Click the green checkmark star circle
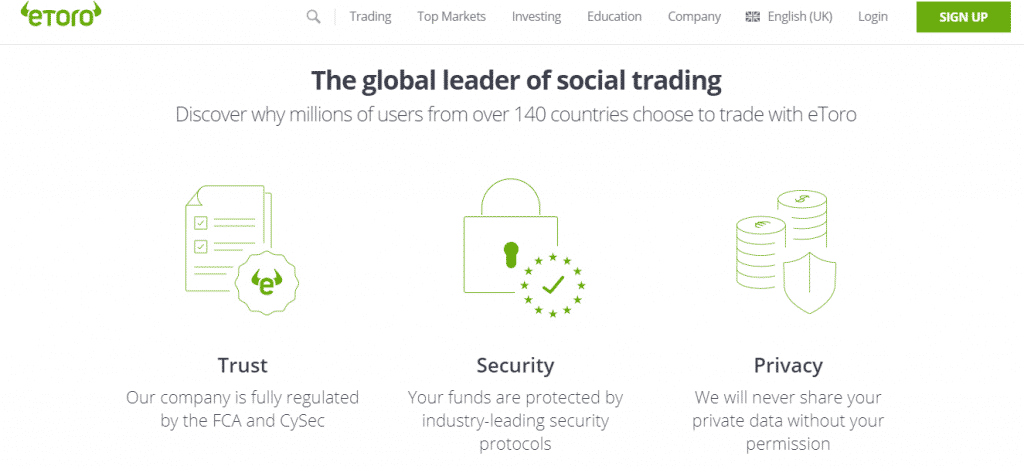The width and height of the screenshot is (1024, 466). tap(553, 285)
